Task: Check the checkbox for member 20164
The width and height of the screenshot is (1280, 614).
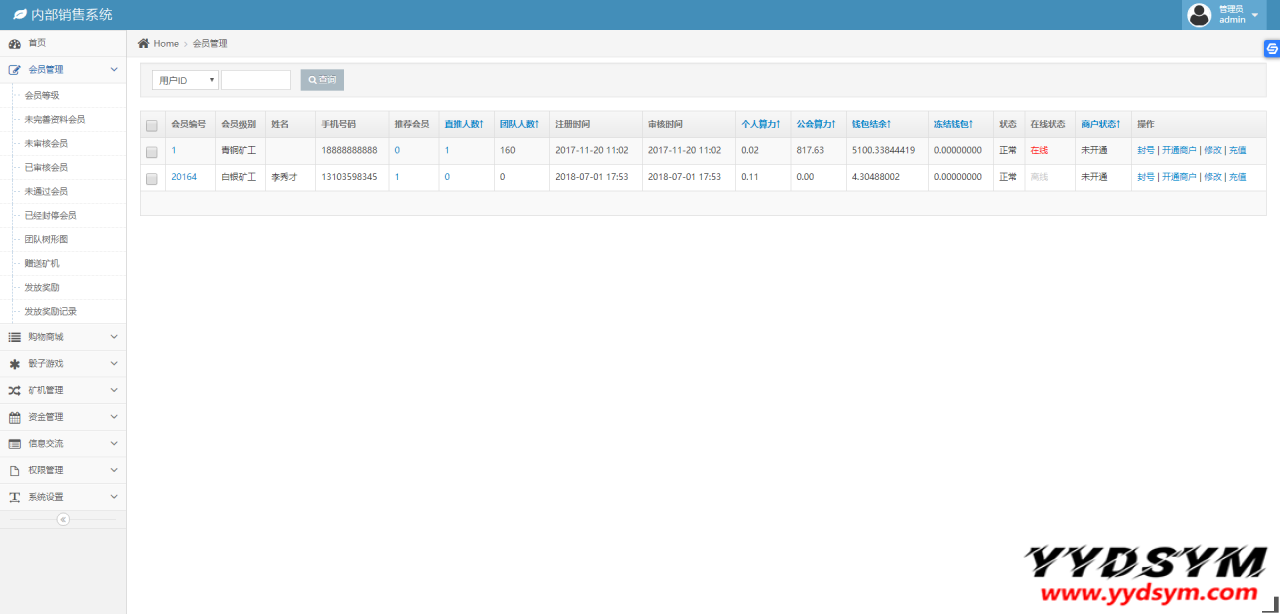Action: [152, 178]
